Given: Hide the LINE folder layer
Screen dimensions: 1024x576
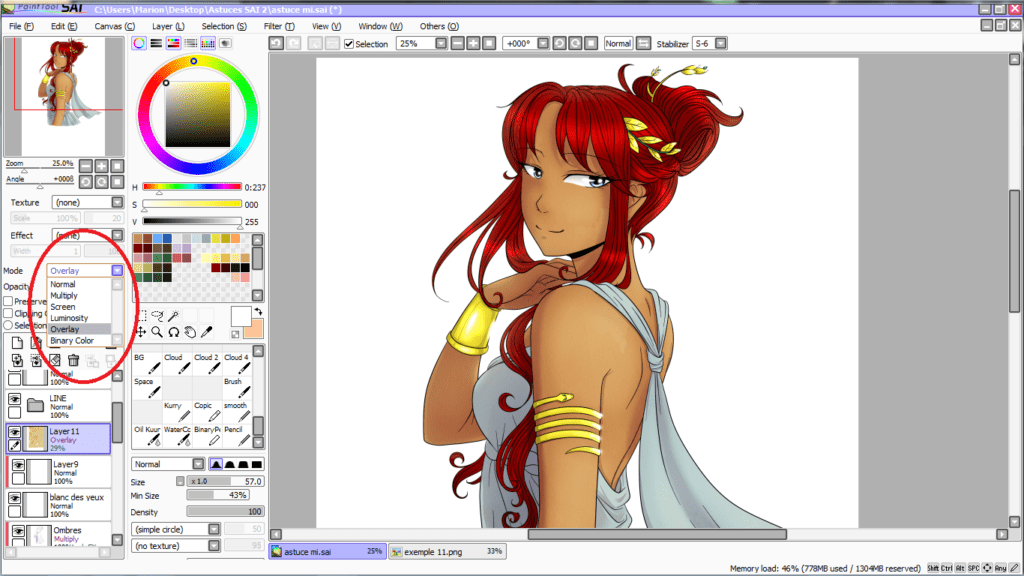Looking at the screenshot, I should coord(14,399).
